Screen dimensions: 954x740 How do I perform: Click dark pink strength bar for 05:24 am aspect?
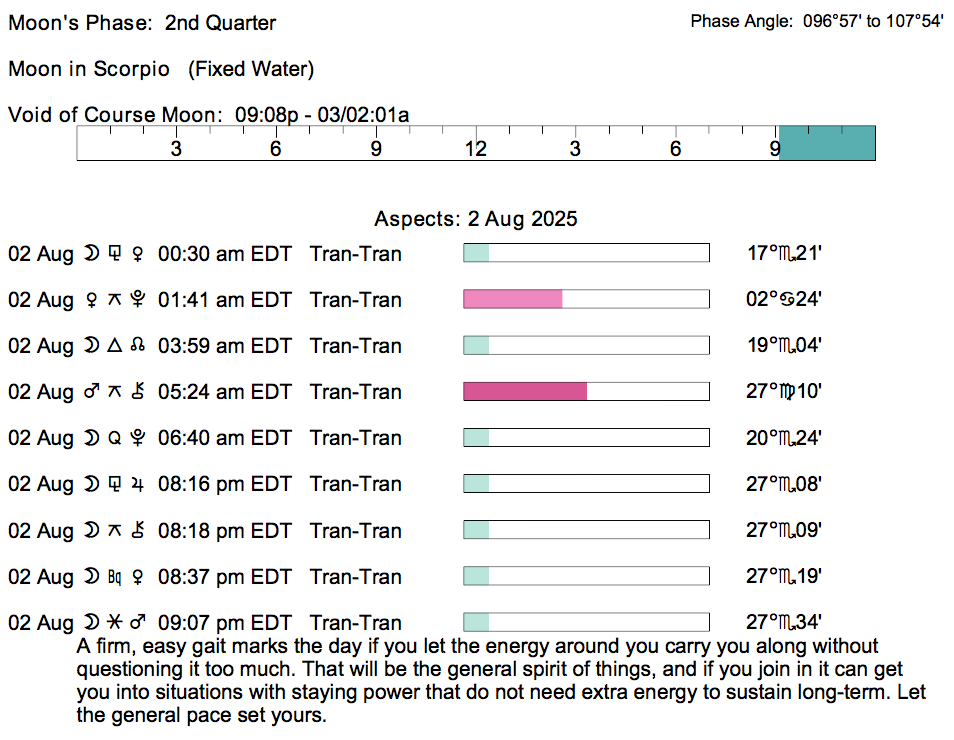(524, 391)
